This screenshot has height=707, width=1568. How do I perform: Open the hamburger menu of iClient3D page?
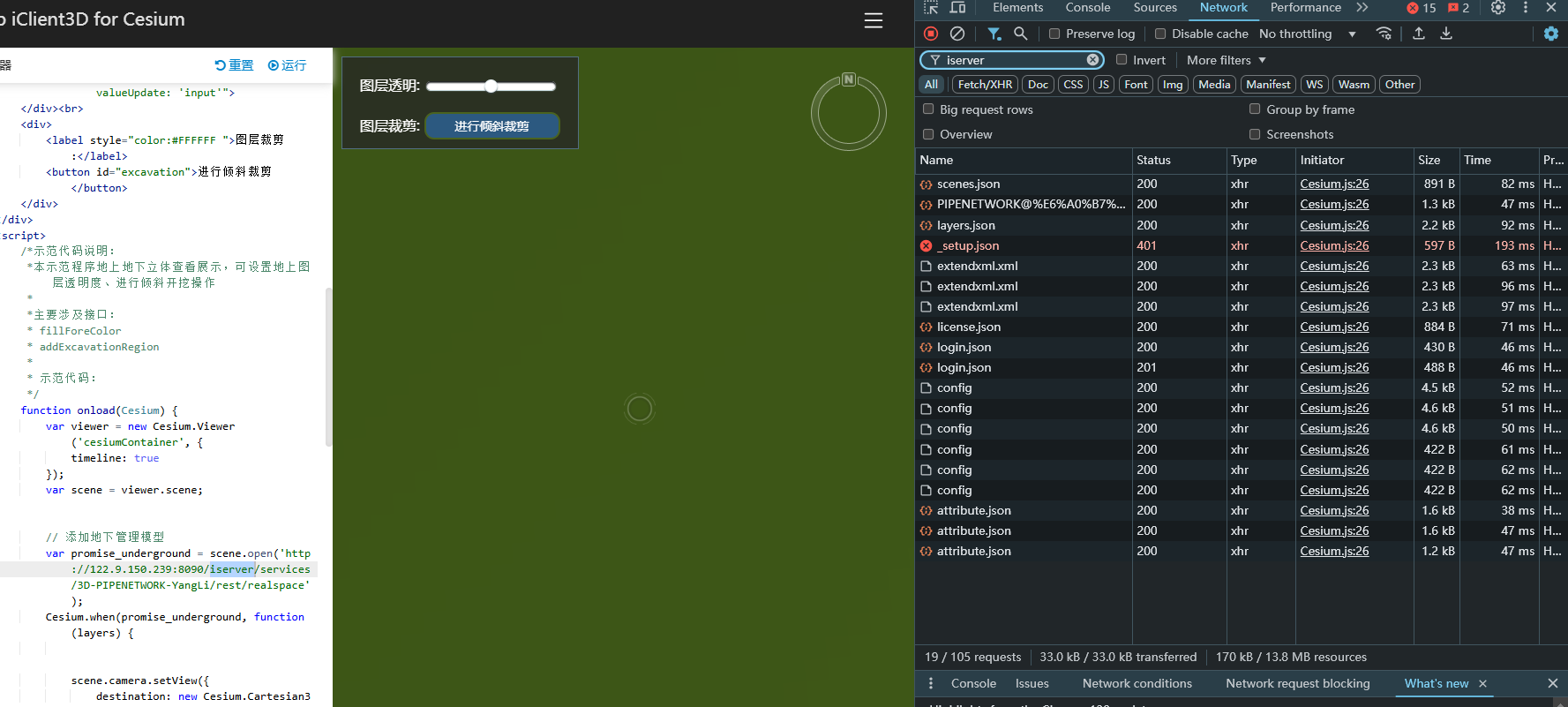(x=874, y=20)
